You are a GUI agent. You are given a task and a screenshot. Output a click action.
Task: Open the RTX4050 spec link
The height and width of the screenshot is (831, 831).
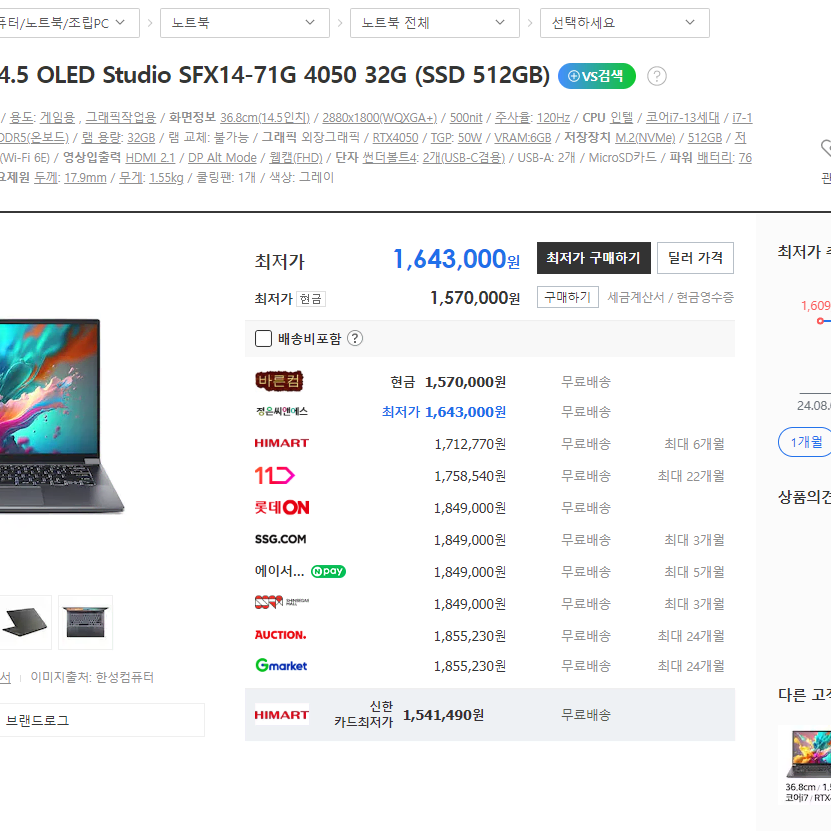click(395, 138)
